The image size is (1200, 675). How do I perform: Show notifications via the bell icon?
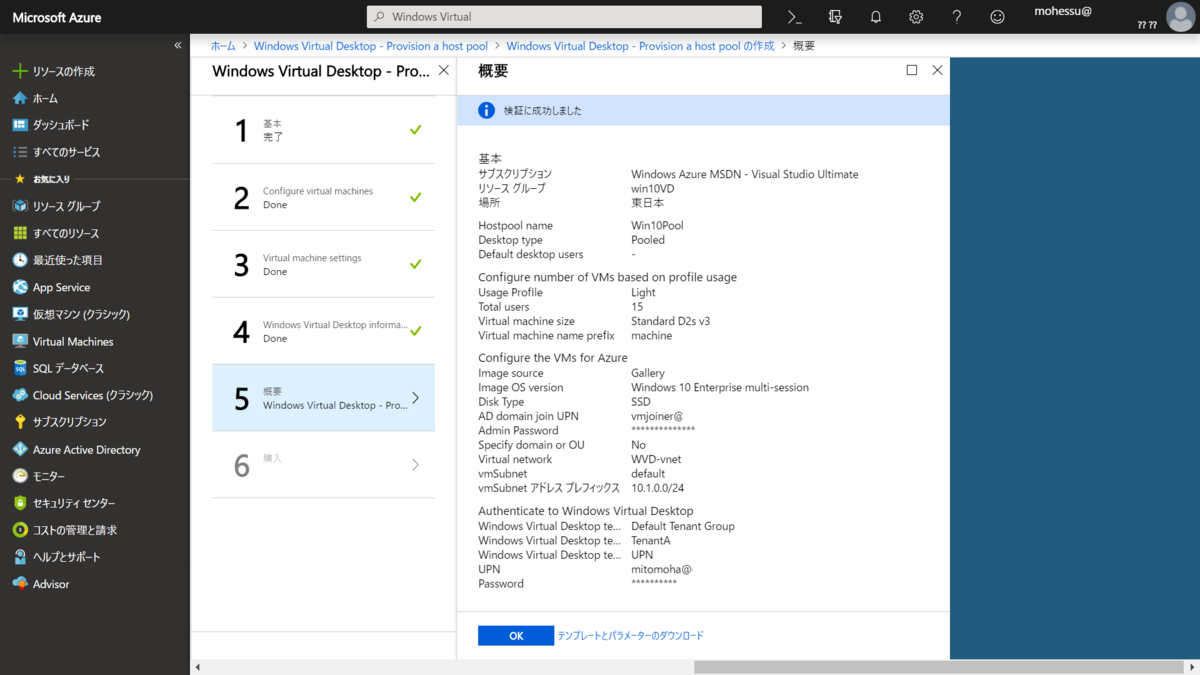[876, 17]
